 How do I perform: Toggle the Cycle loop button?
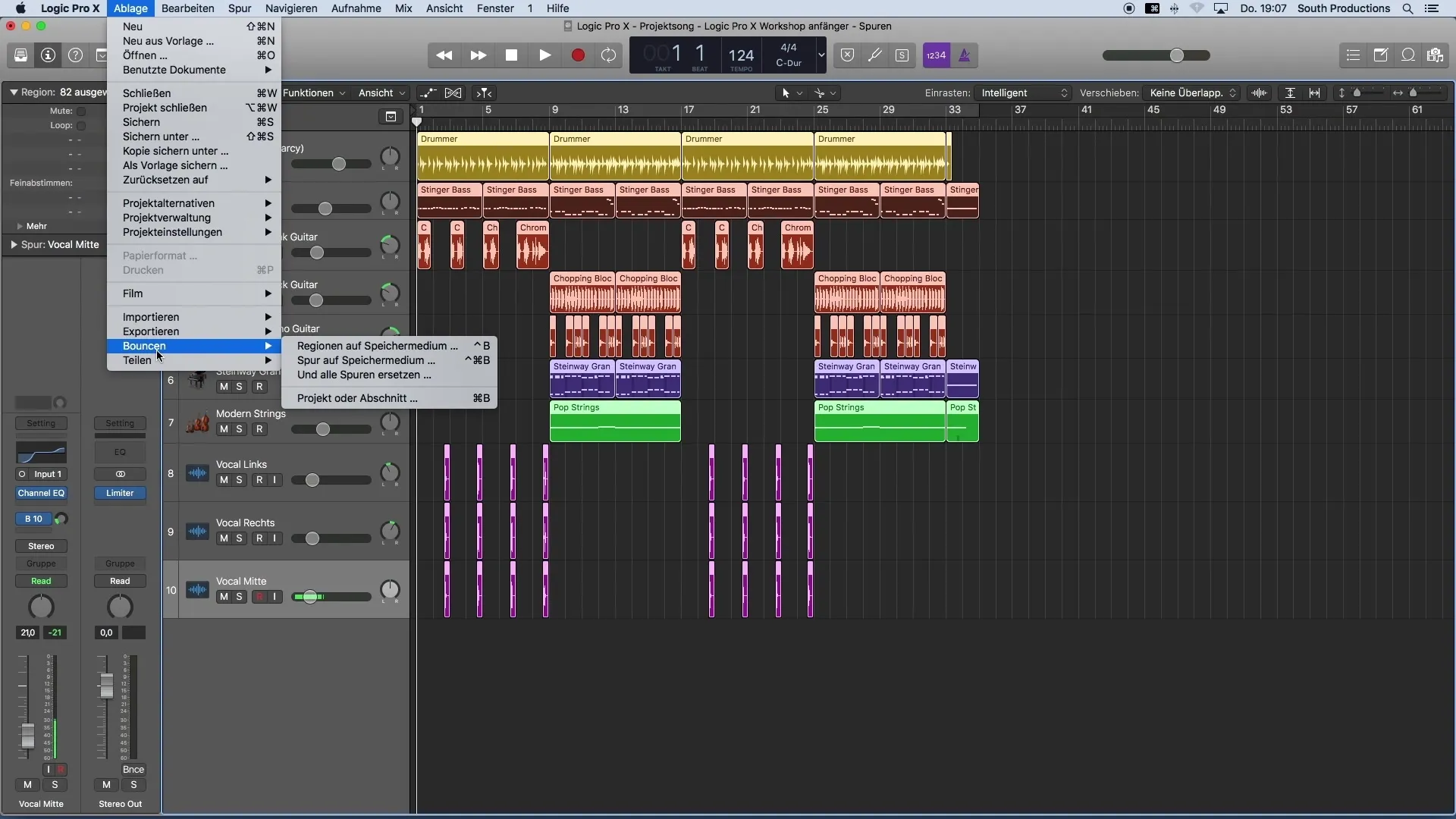[x=609, y=55]
